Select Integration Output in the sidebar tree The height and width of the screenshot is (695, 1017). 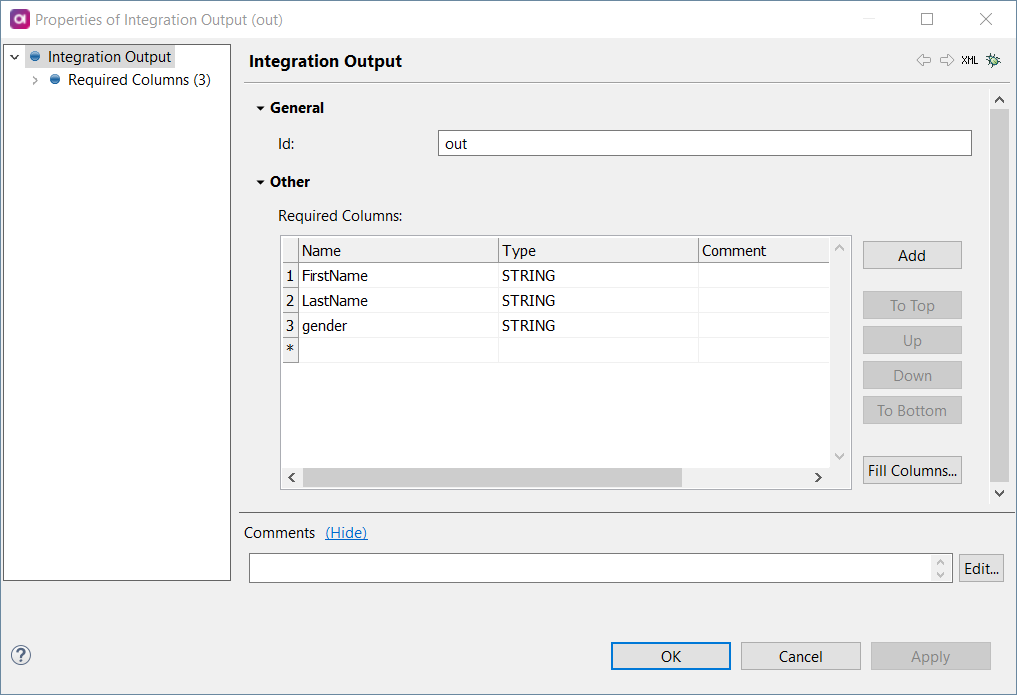110,56
